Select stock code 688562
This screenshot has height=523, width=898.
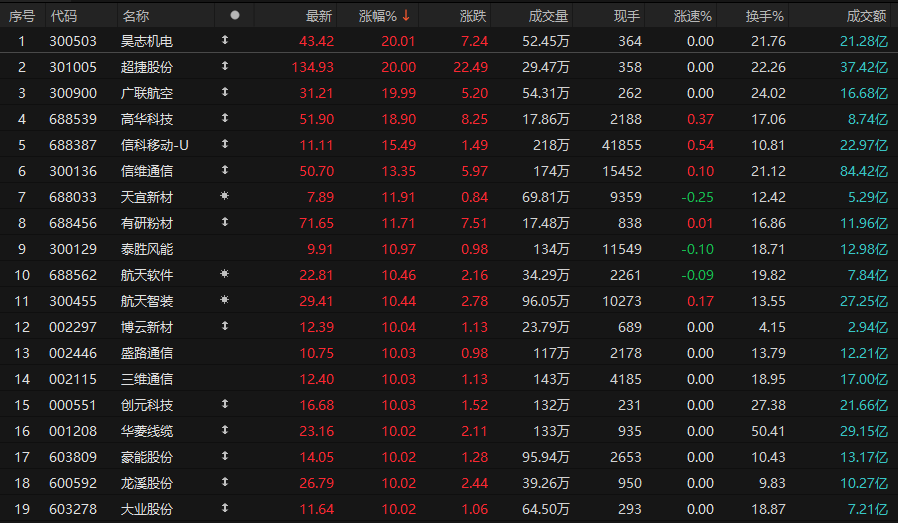(73, 275)
